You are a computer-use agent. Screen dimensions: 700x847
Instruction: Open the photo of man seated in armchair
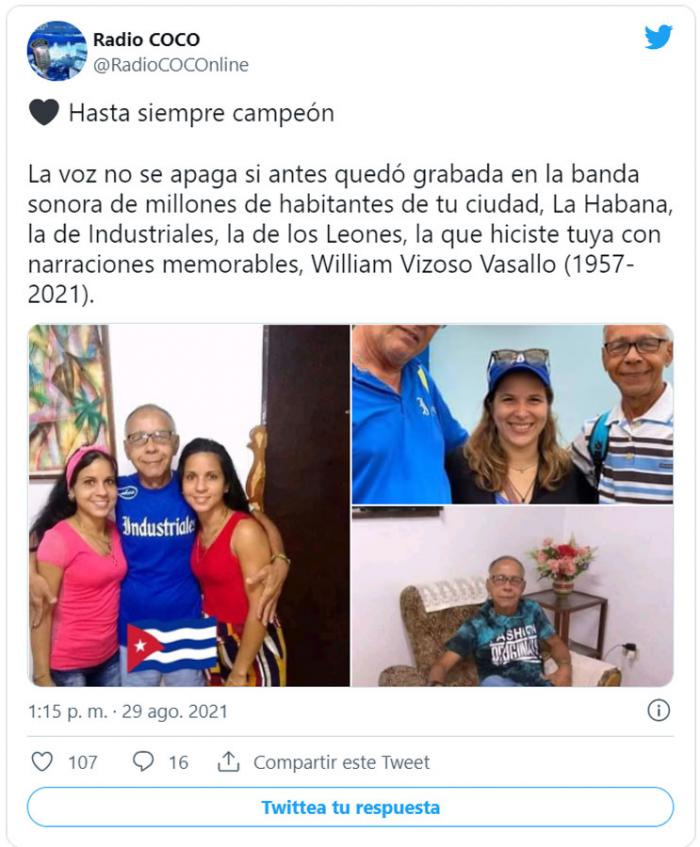pos(513,596)
